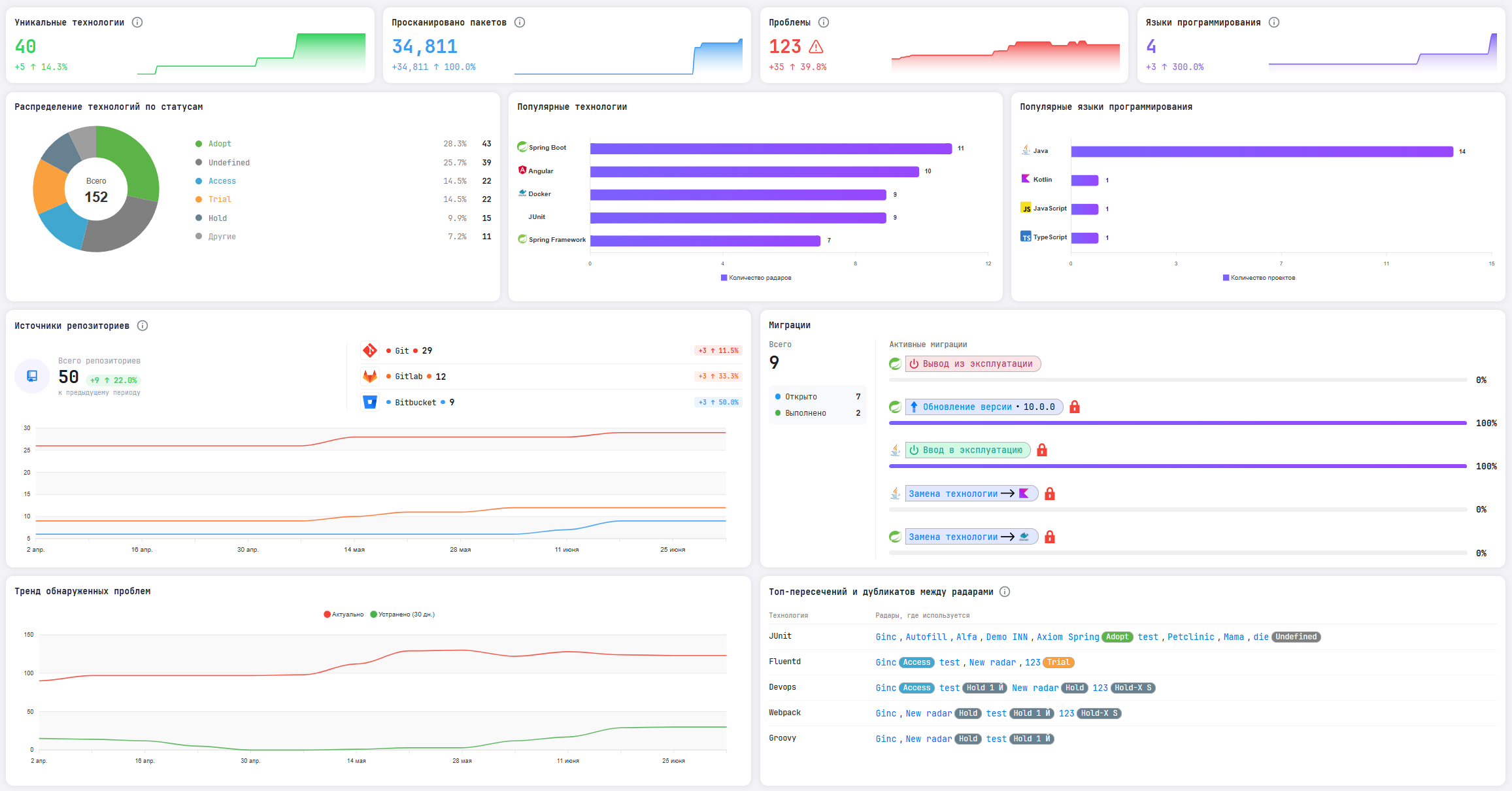Click info icon next to Топ-пересечений title
Viewport: 1512px width, 791px height.
pyautogui.click(x=1005, y=592)
